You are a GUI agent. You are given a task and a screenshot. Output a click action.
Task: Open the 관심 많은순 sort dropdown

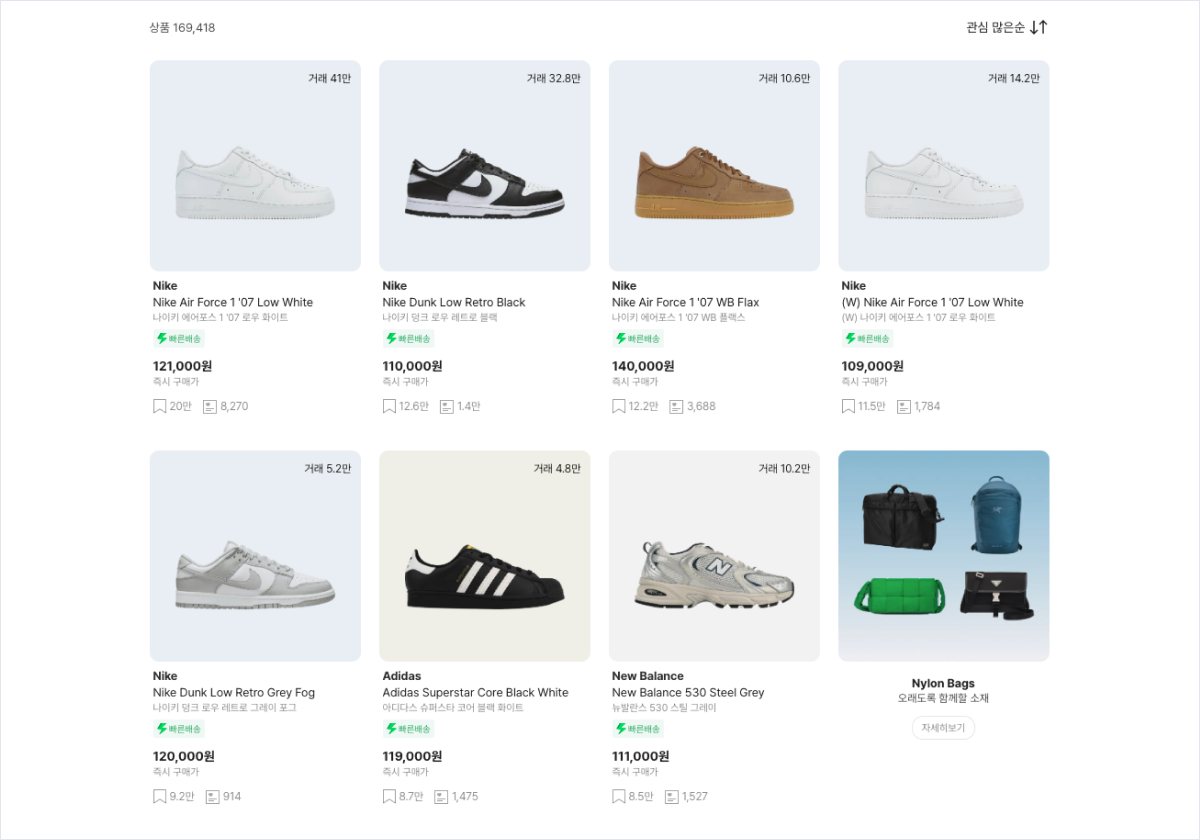(995, 27)
